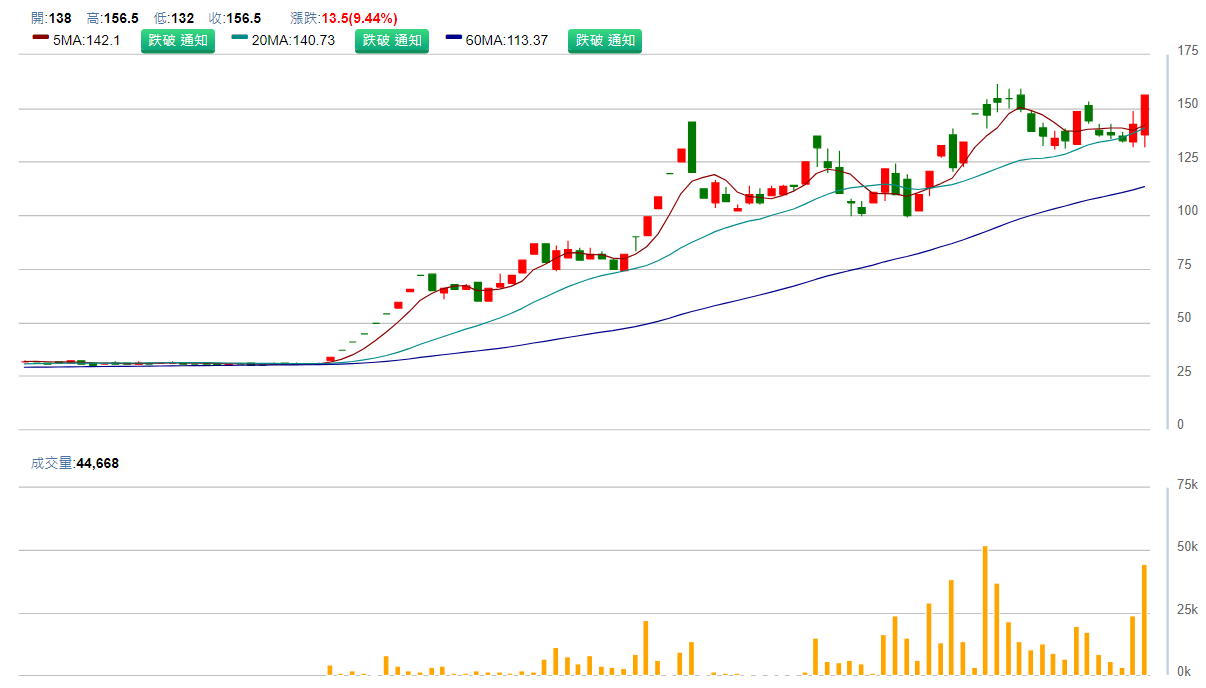Click the 跌破 通知 button next to 5MA
Viewport: 1206px width, 688px height.
[178, 41]
